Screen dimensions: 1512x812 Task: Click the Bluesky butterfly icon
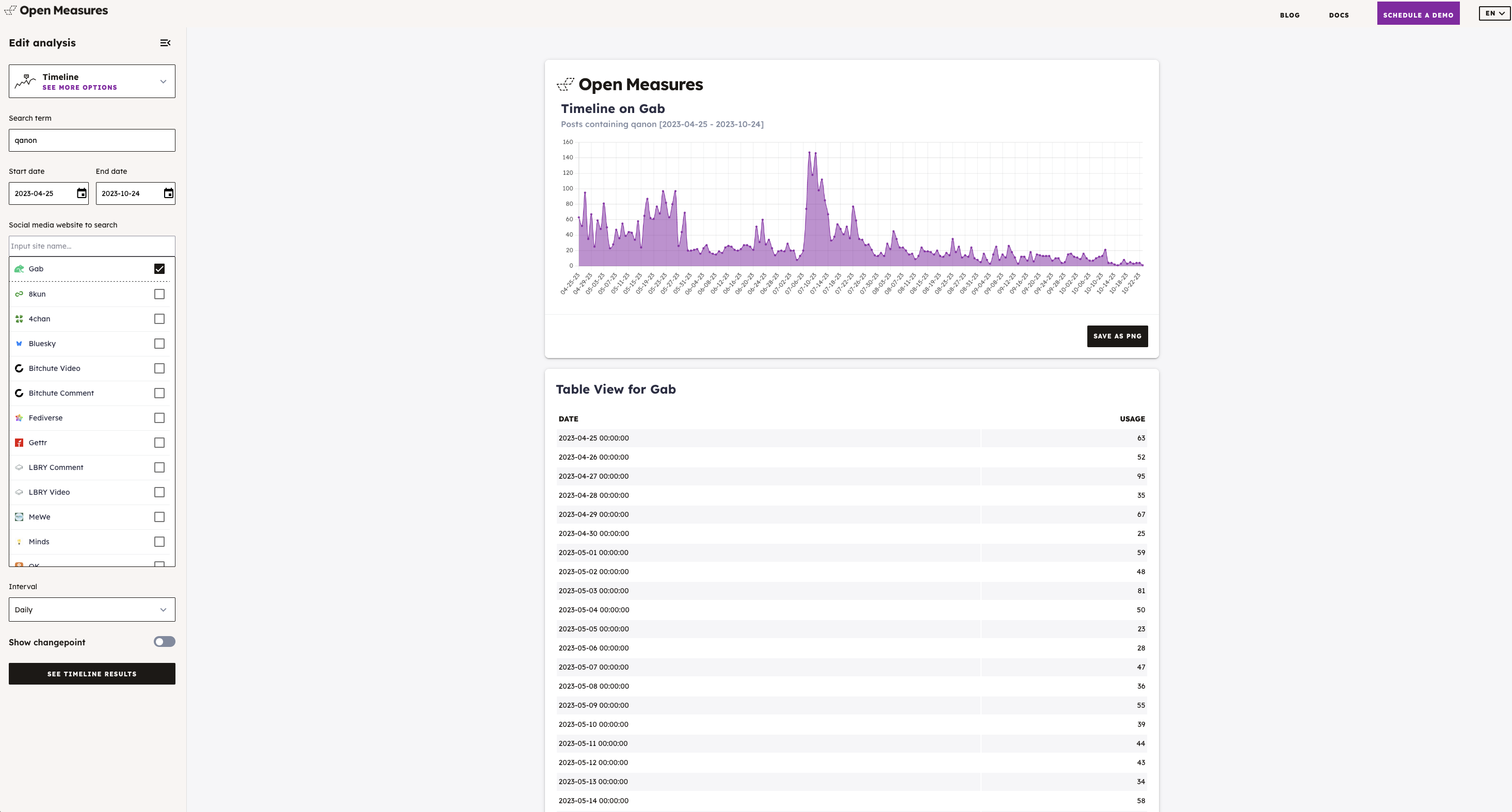click(x=20, y=344)
